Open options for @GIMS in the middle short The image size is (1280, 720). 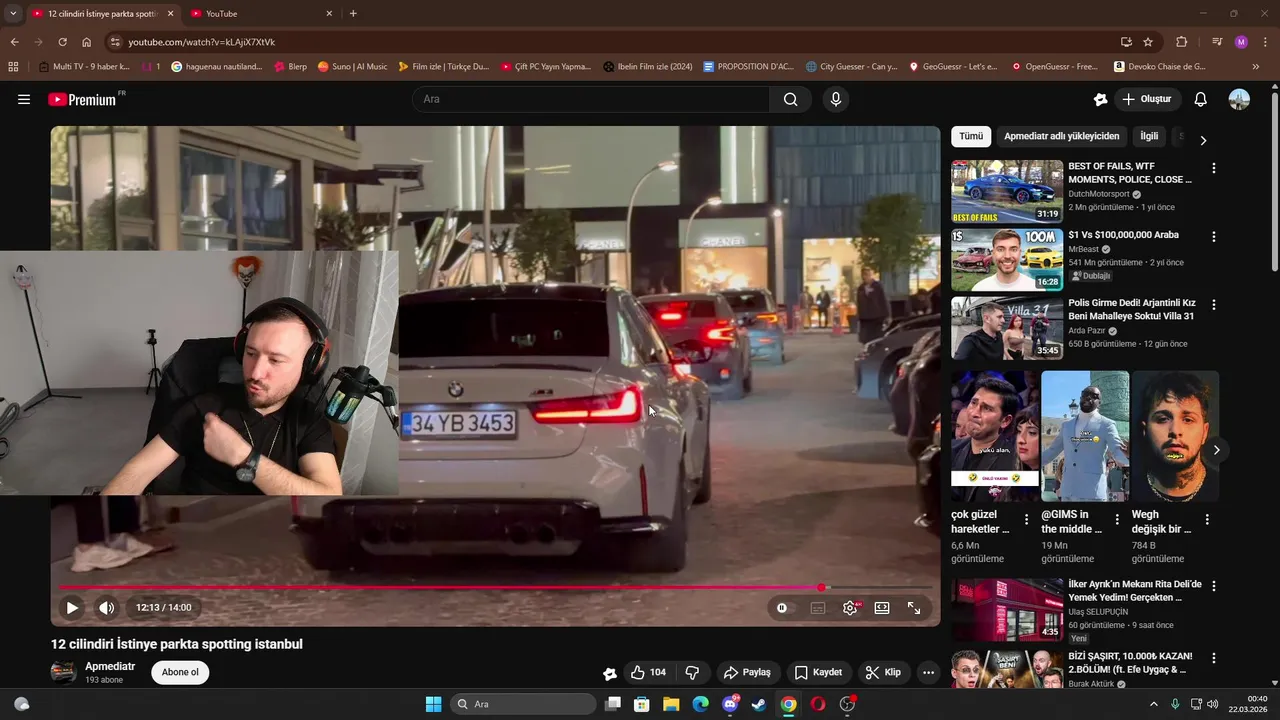pos(1117,520)
